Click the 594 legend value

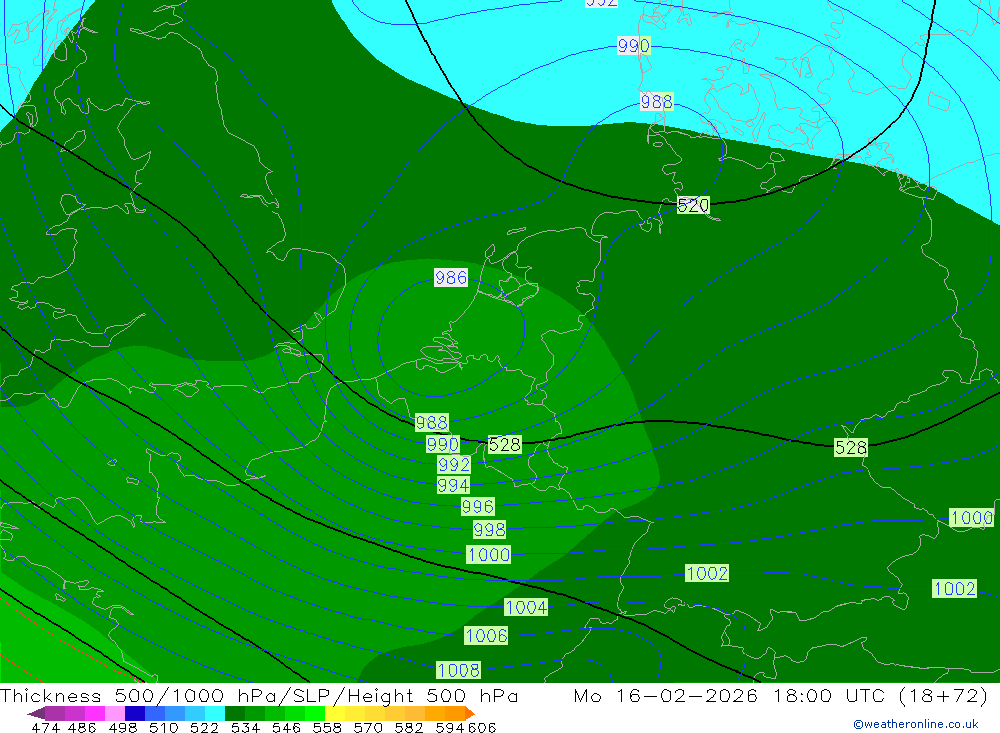pos(450,728)
